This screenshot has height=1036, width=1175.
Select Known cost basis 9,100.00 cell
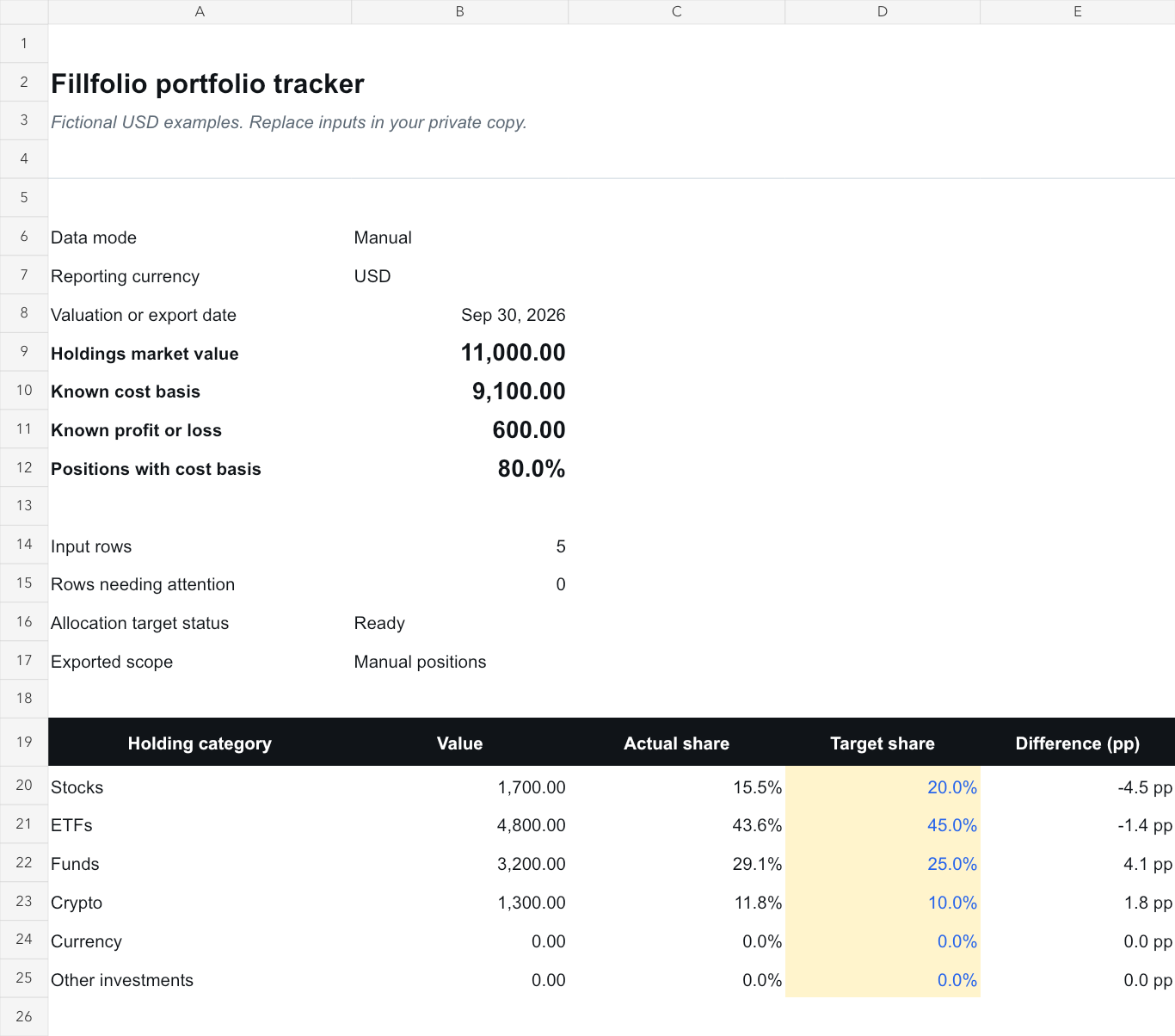click(459, 392)
